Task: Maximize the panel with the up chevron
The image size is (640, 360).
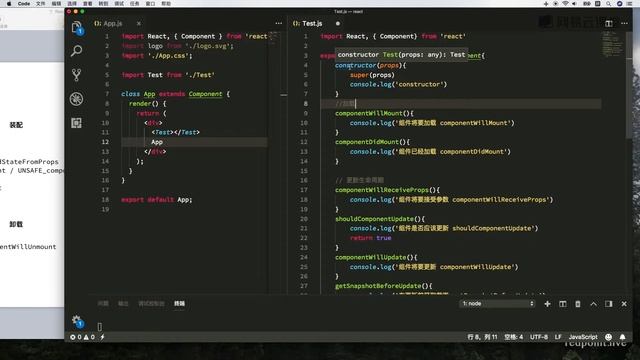Action: (x=593, y=304)
